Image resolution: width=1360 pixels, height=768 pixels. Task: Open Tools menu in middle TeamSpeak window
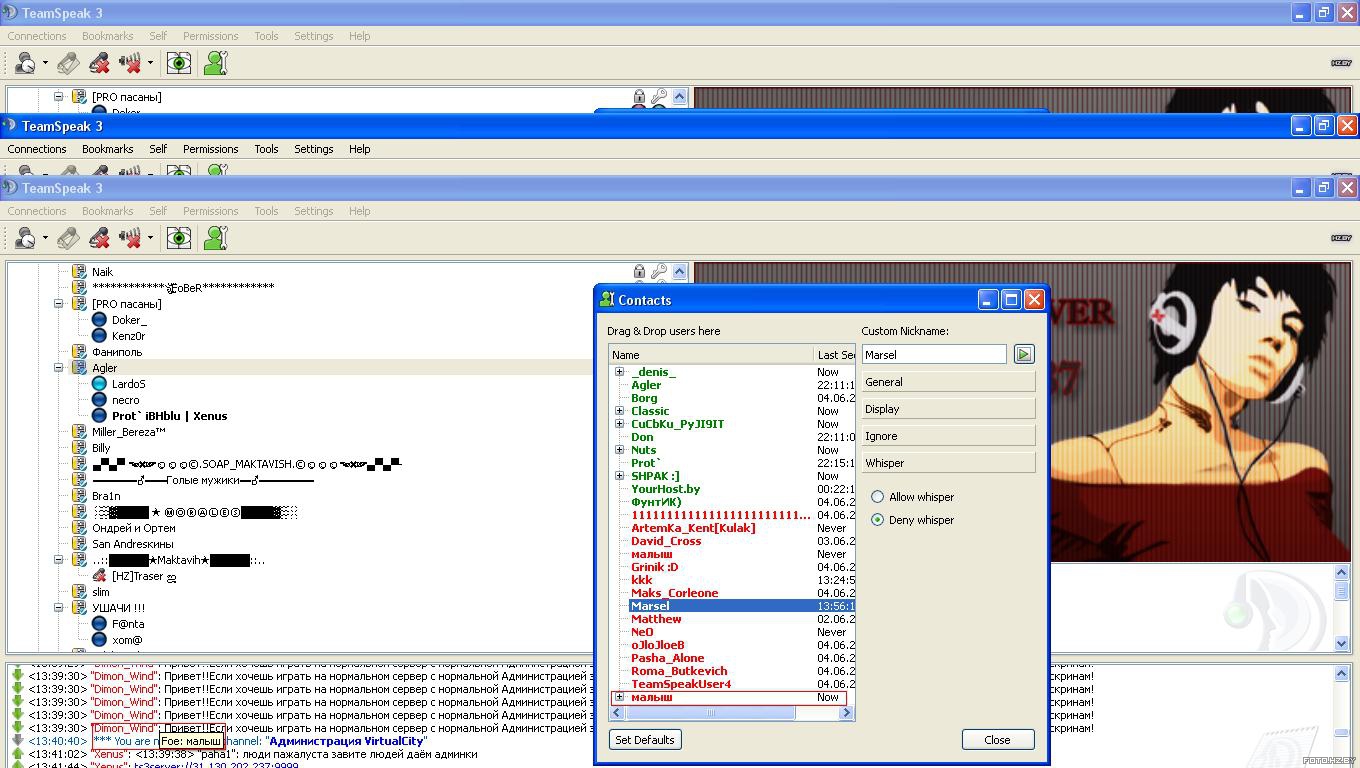coord(266,149)
